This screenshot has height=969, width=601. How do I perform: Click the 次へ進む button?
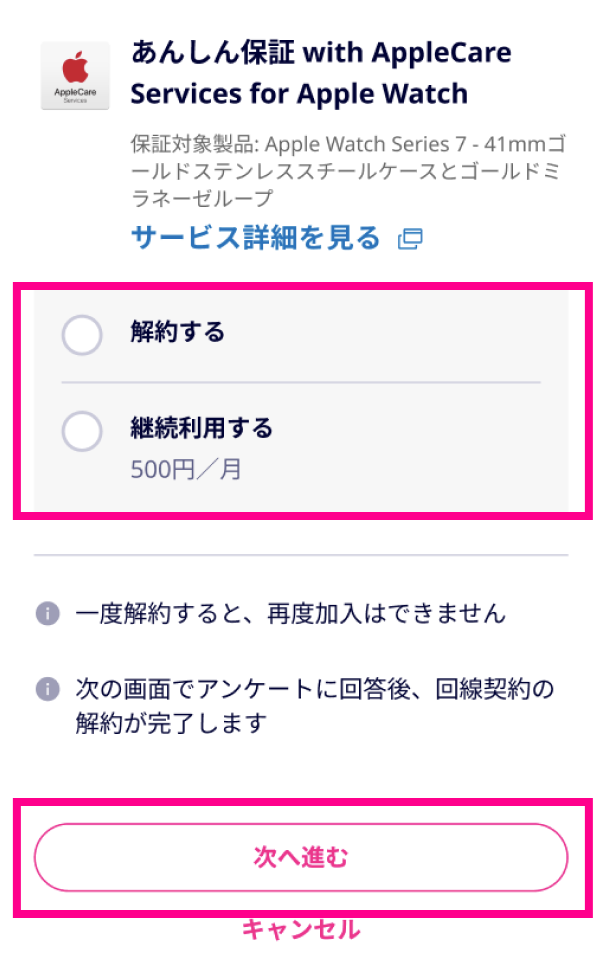click(x=301, y=857)
